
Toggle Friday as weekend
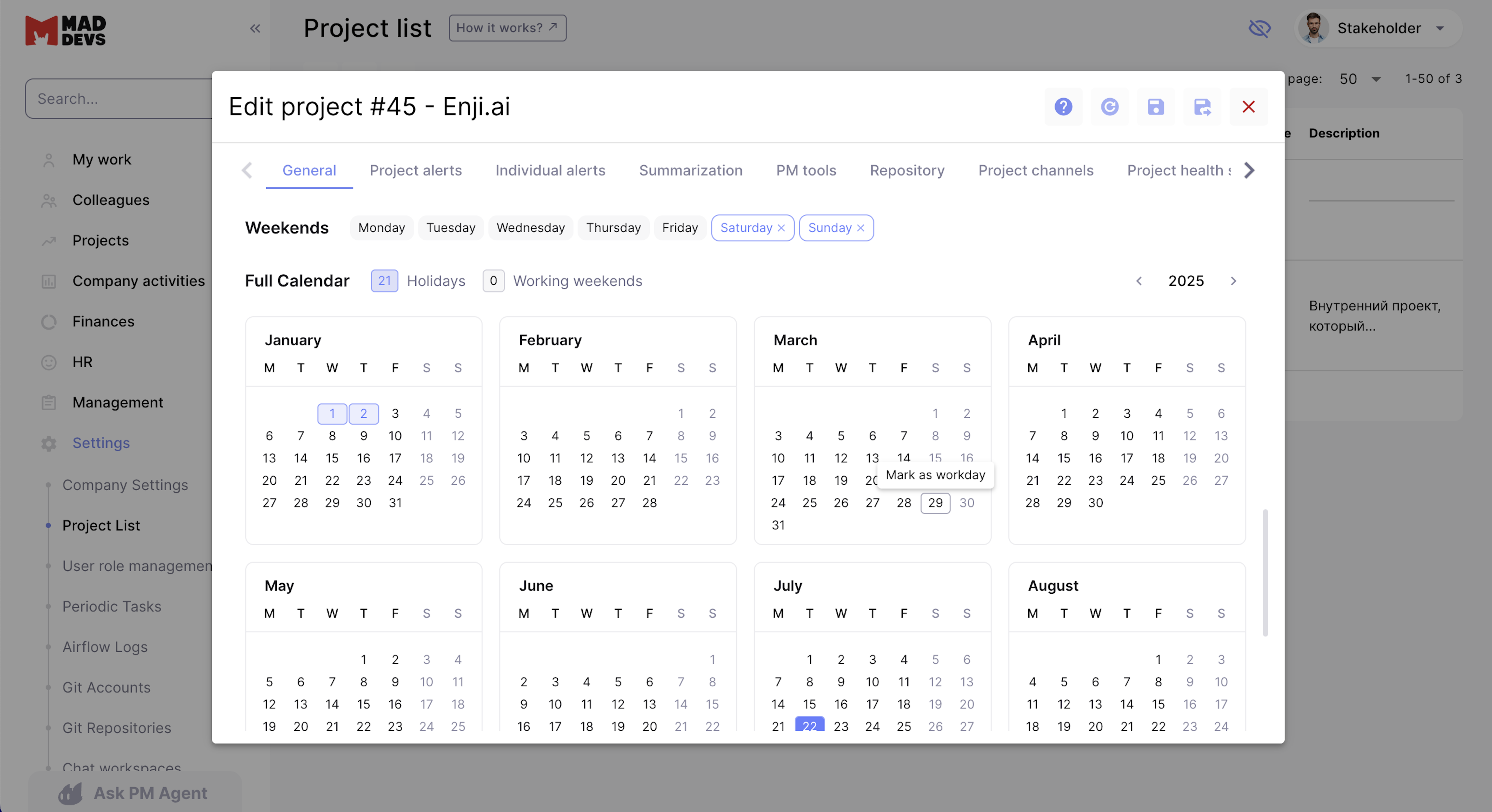(x=680, y=227)
